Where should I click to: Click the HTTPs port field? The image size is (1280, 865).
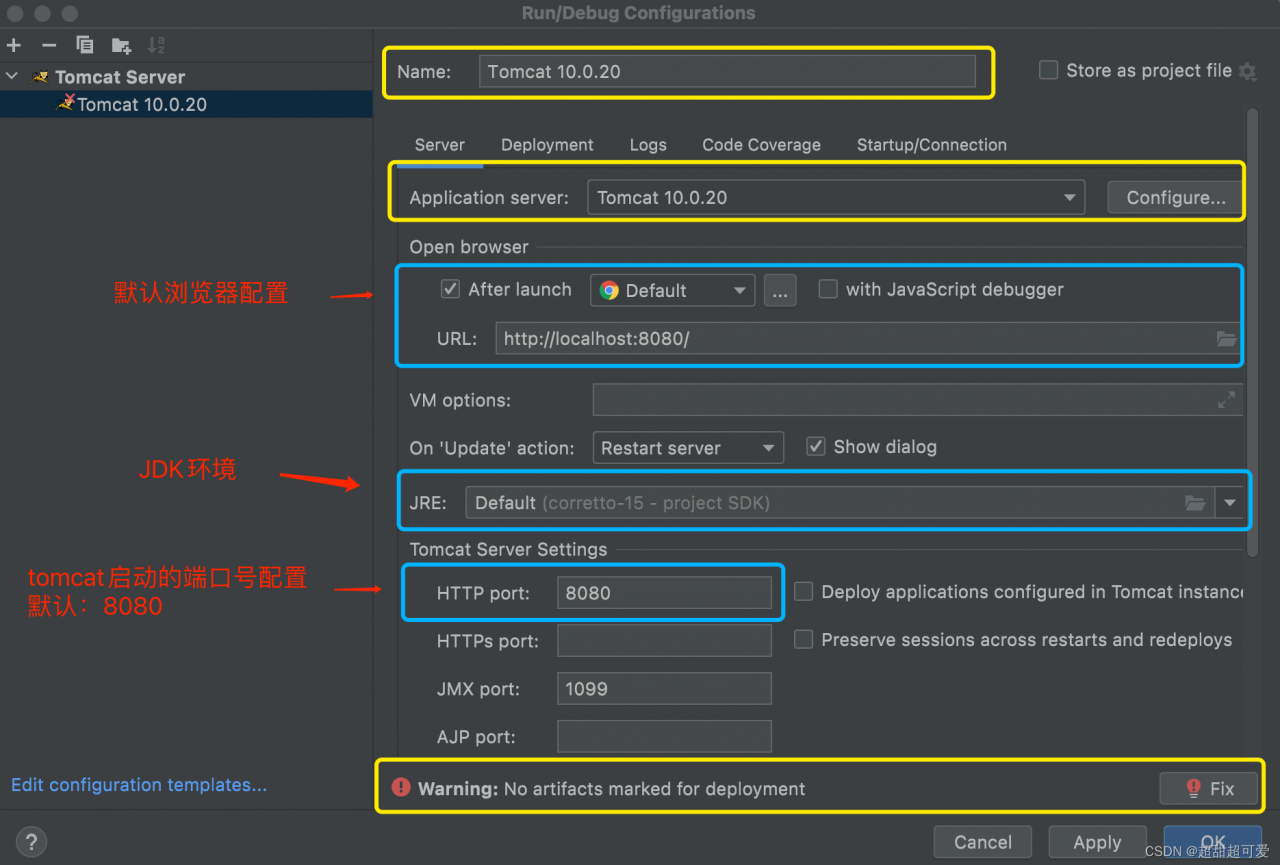click(x=664, y=640)
